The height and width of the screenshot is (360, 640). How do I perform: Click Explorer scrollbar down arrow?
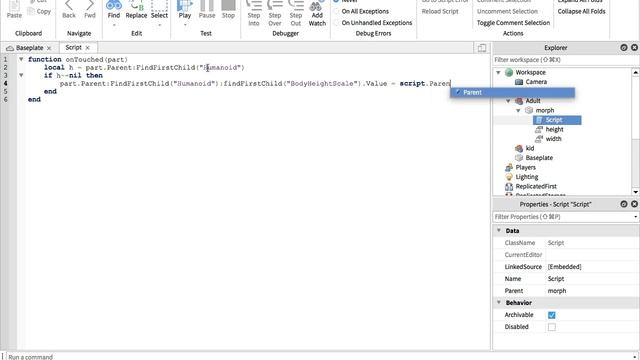[636, 192]
